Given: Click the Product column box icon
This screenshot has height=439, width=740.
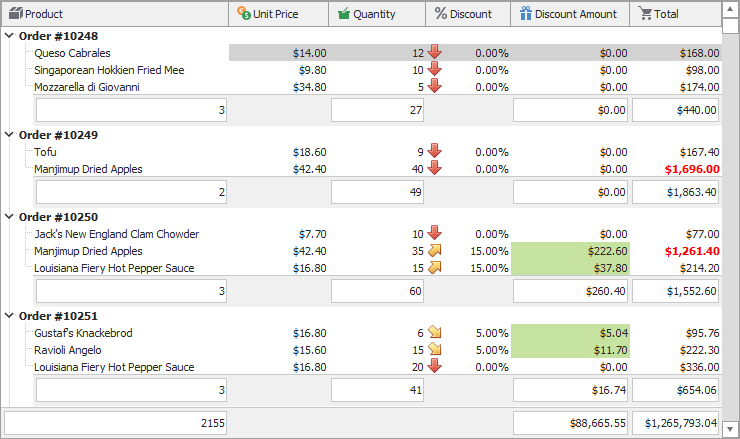Looking at the screenshot, I should click(16, 14).
